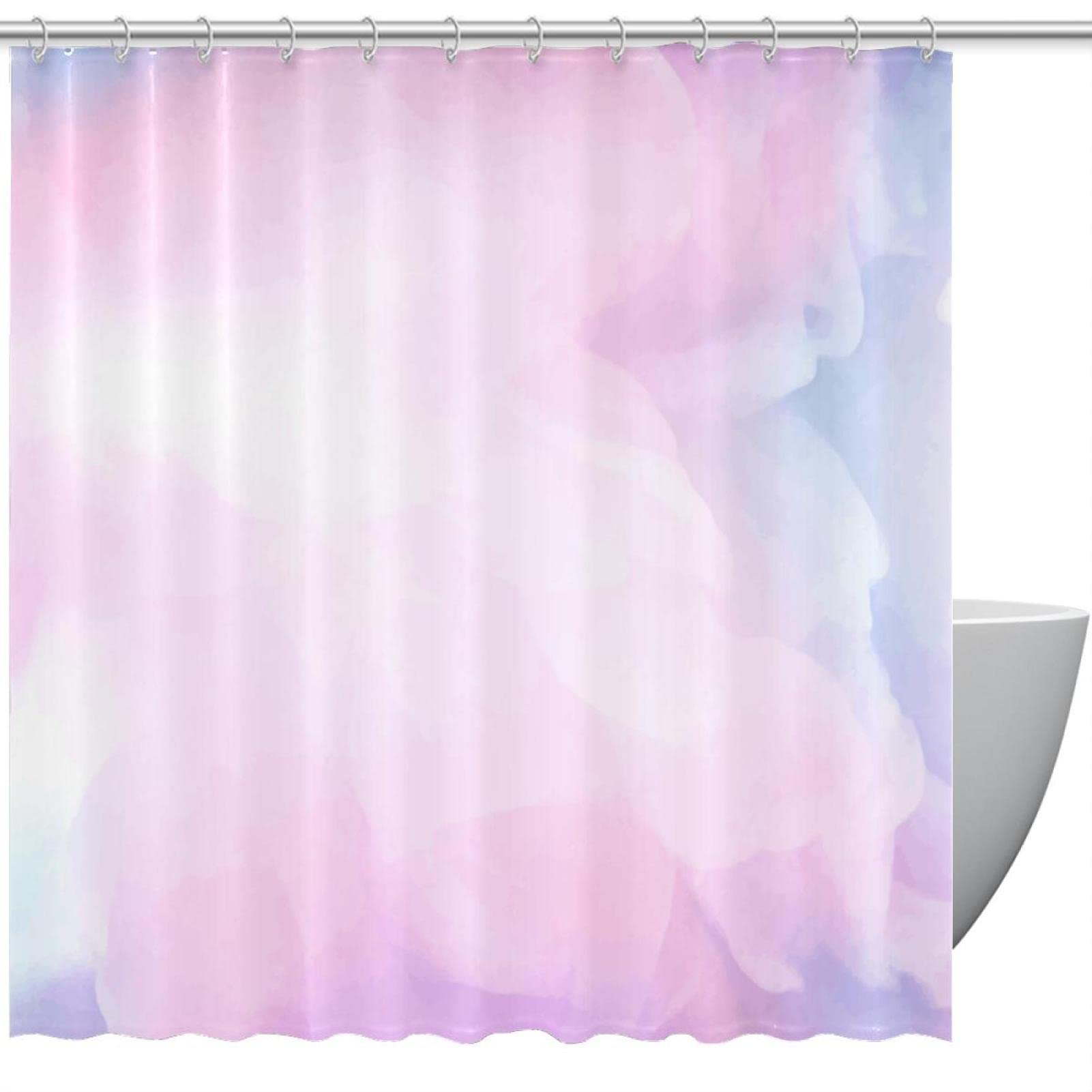Click the sixth hook ring from left
1092x1092 pixels.
(451, 40)
